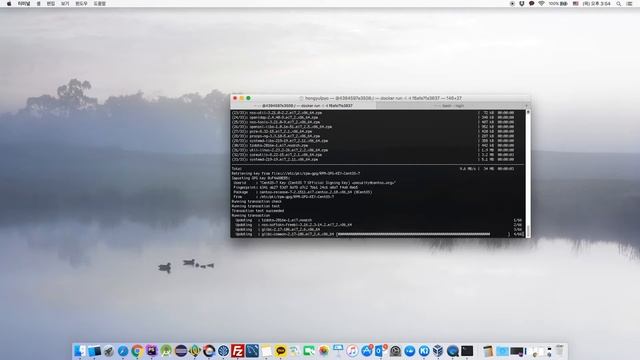Open the Notes app in dock
Screen dimensions: 640x360
(x=266, y=351)
